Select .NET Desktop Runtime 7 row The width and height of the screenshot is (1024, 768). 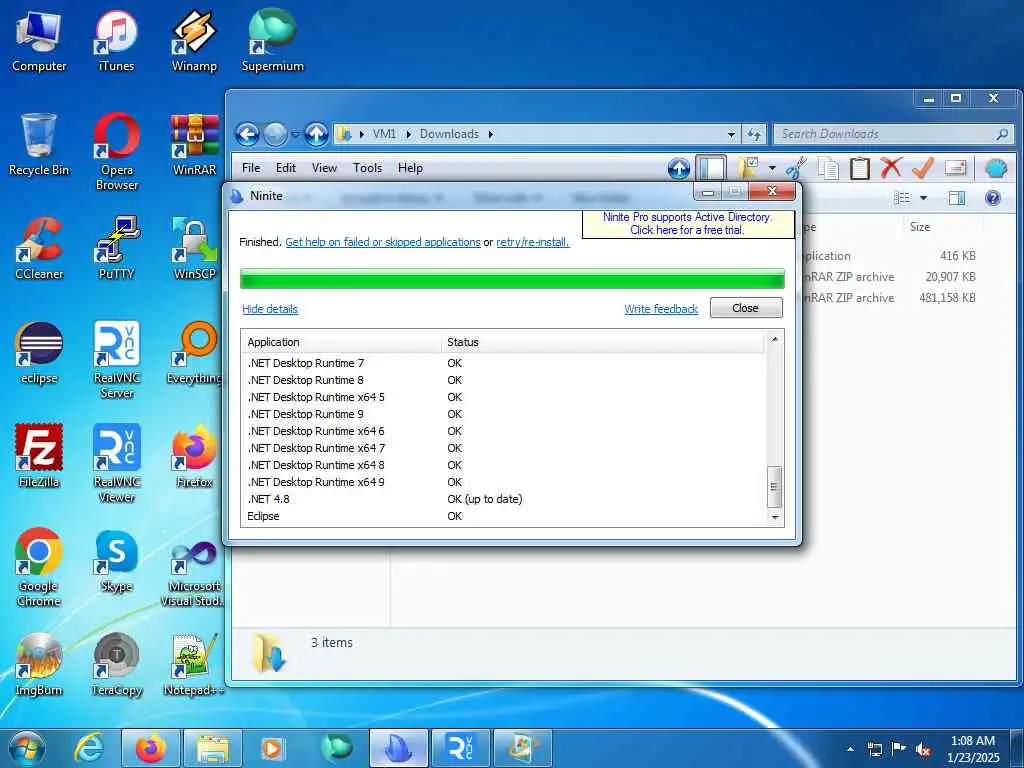coord(504,363)
